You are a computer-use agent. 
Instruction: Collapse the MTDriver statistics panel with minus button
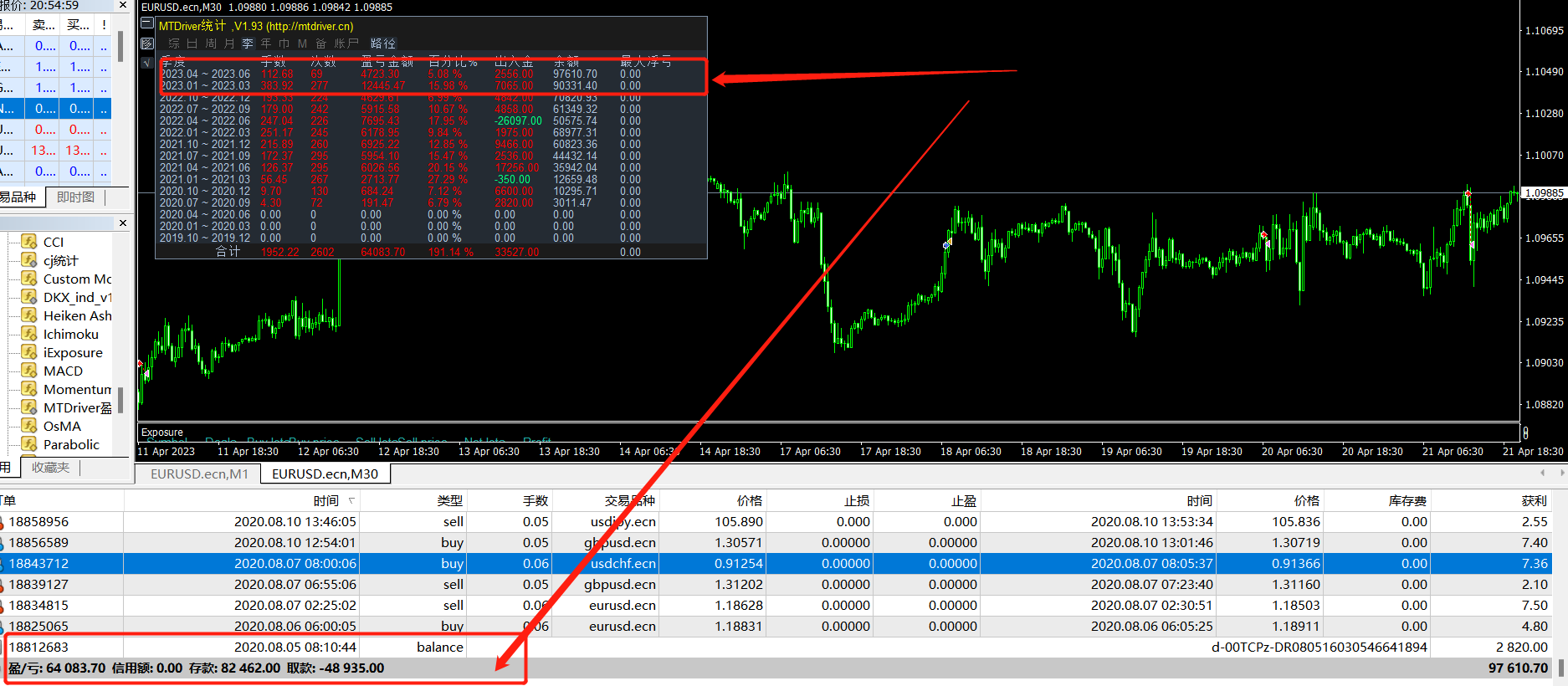(x=147, y=23)
